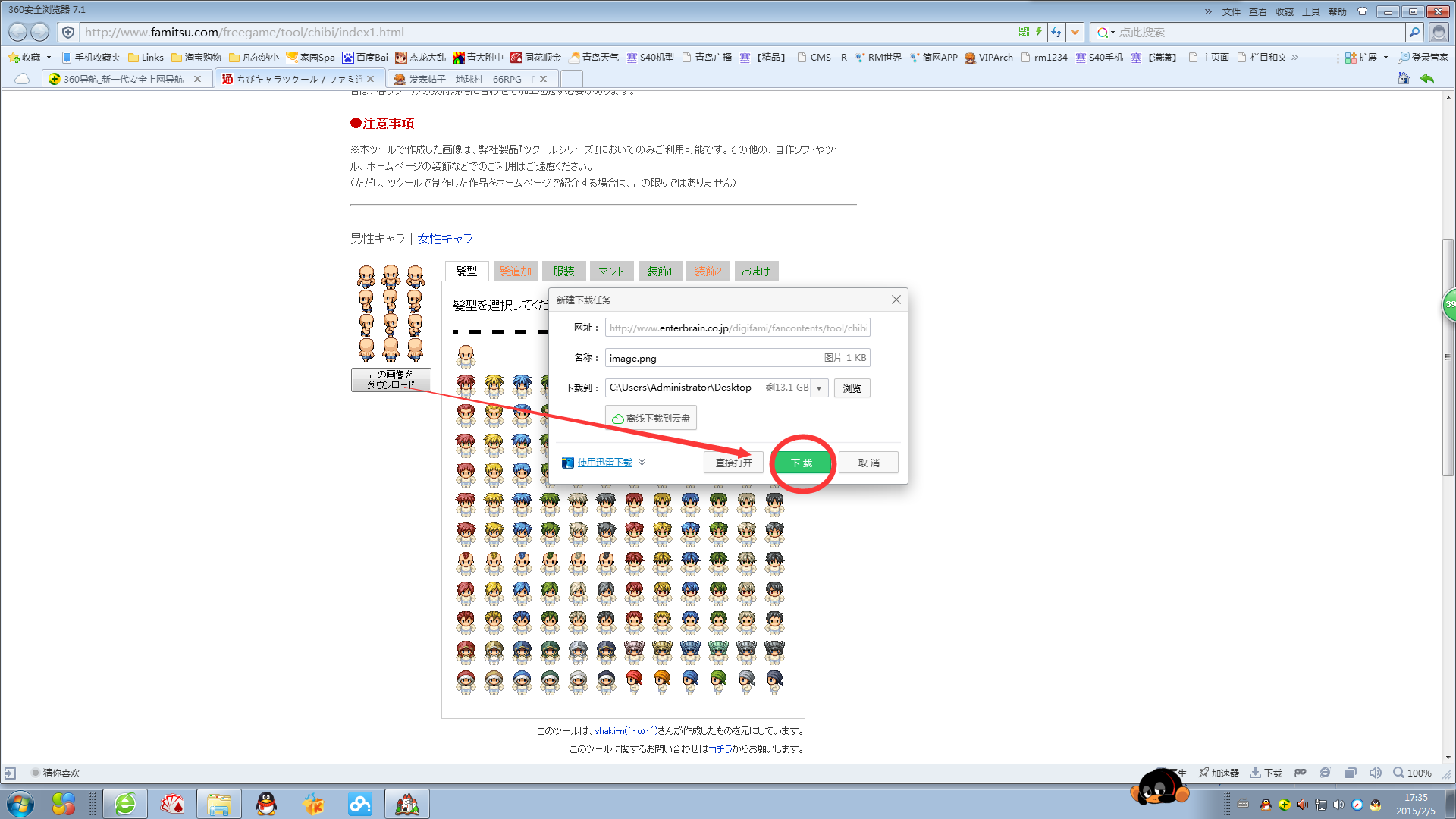Open search engine selector dropdown
1456x819 pixels.
coord(1106,32)
